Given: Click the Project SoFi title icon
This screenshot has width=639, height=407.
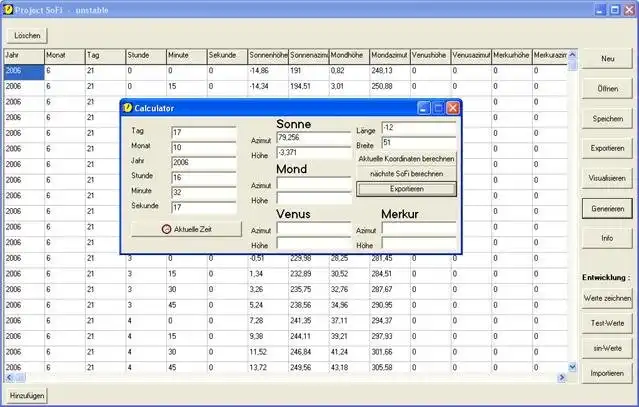Looking at the screenshot, I should click(x=8, y=10).
